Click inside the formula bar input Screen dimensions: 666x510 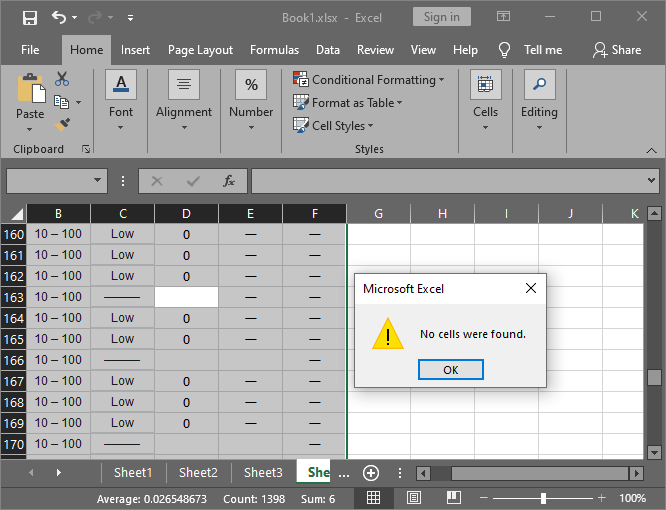pyautogui.click(x=448, y=181)
